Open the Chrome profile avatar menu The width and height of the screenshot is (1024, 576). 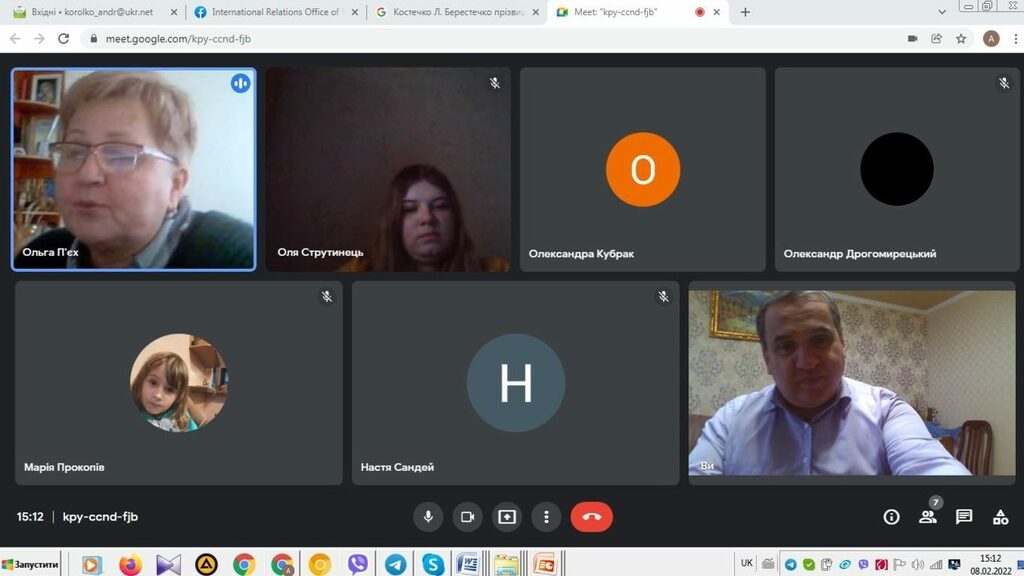991,39
